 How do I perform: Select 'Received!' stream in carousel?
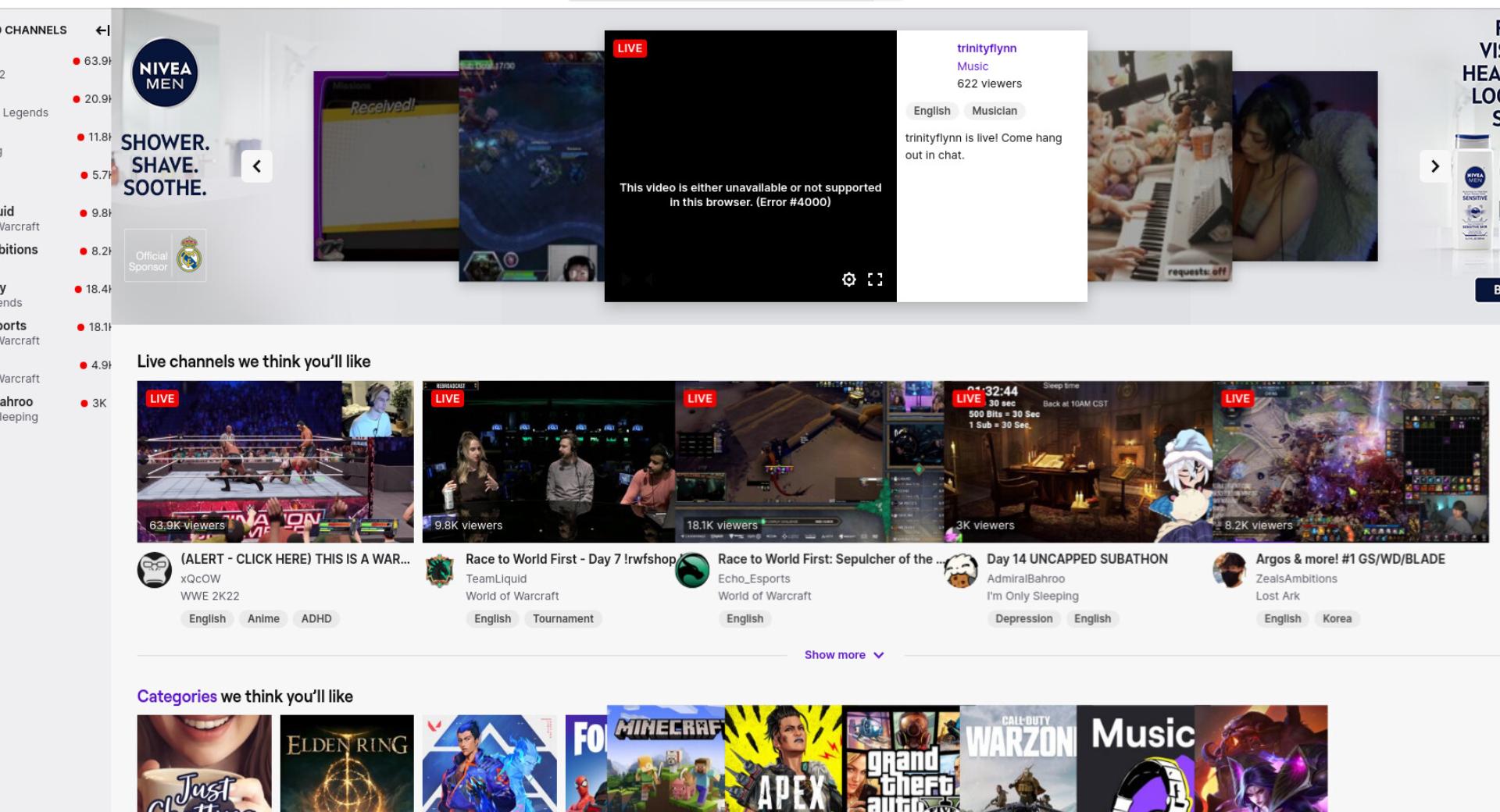pos(386,166)
